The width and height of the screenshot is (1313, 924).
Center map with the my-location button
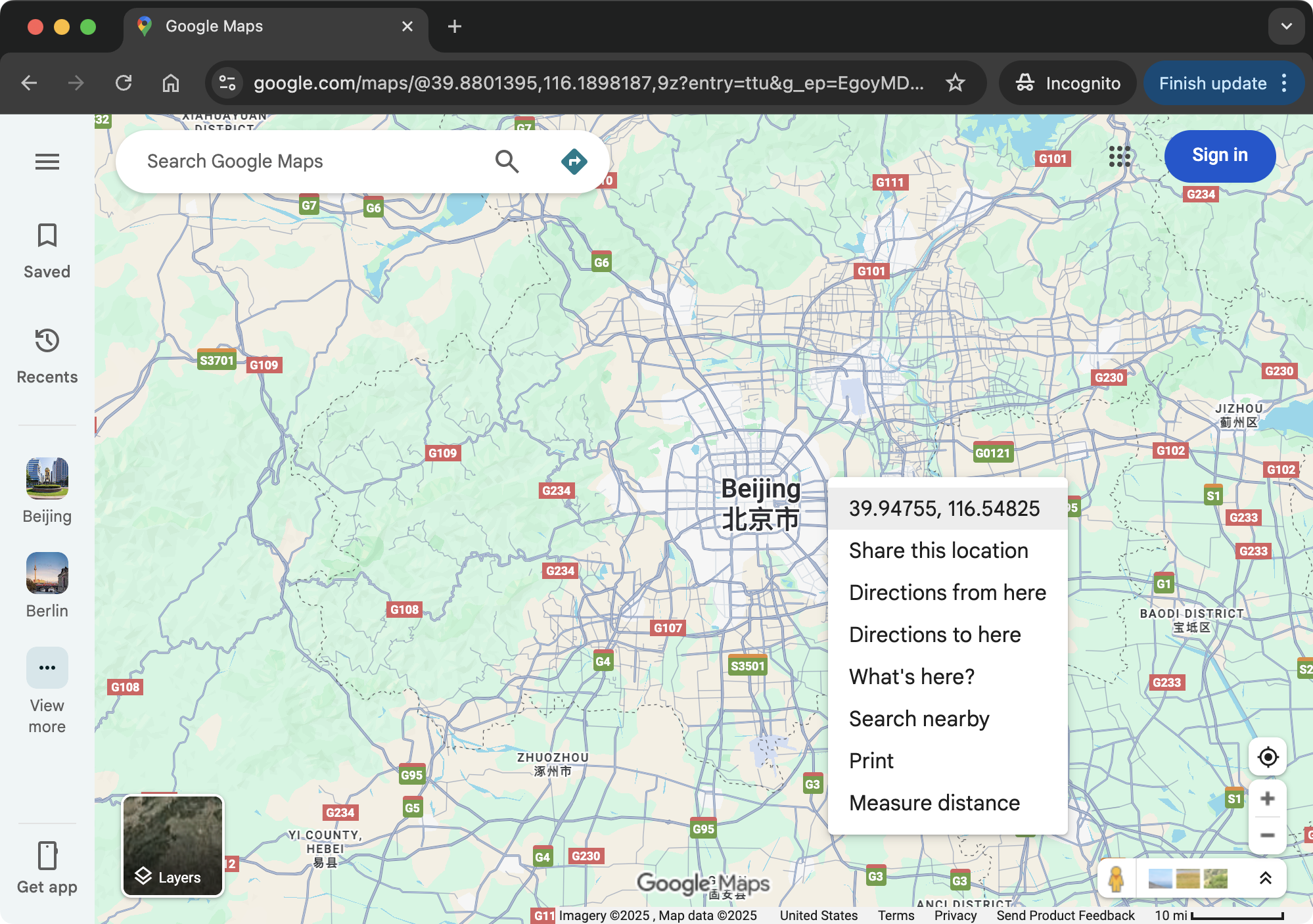tap(1268, 757)
